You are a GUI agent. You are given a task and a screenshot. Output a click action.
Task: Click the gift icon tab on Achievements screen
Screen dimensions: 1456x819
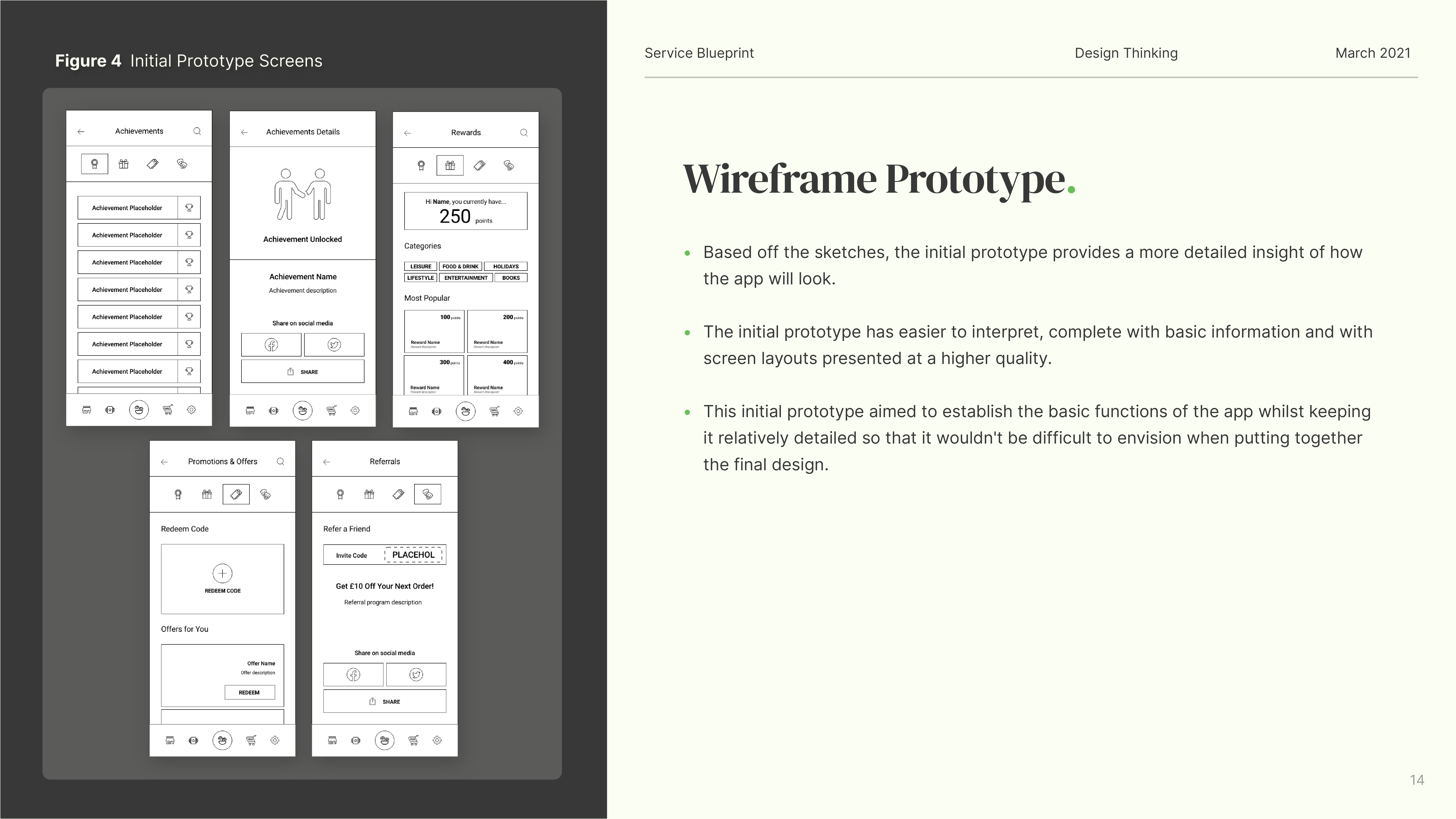pyautogui.click(x=123, y=164)
